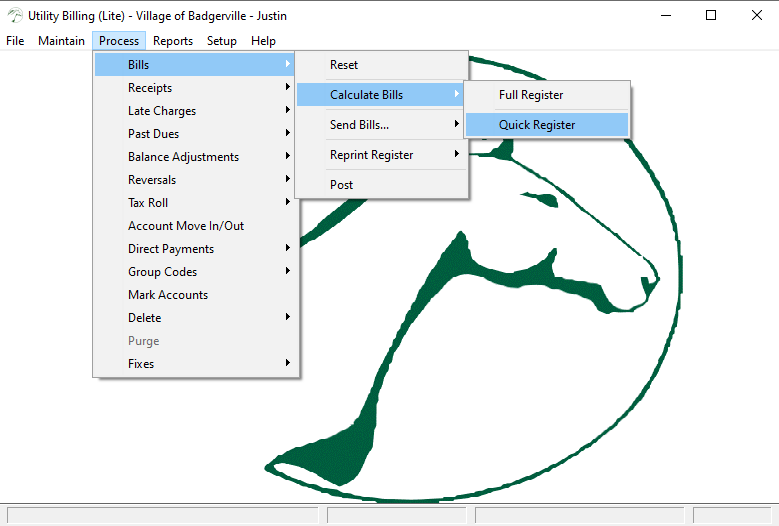Open the Maintain menu
Screen dimensions: 779x526
(61, 41)
